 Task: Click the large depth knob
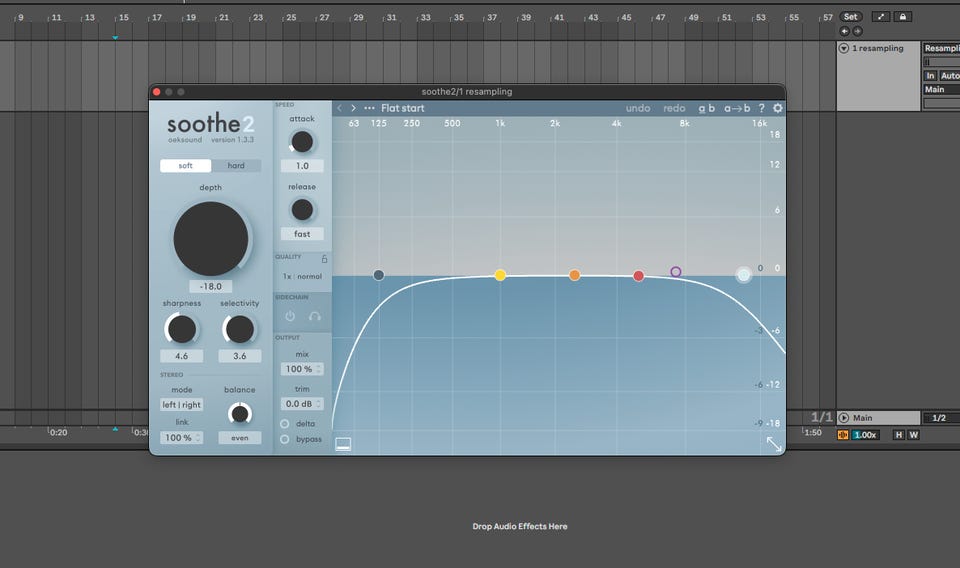pyautogui.click(x=211, y=239)
